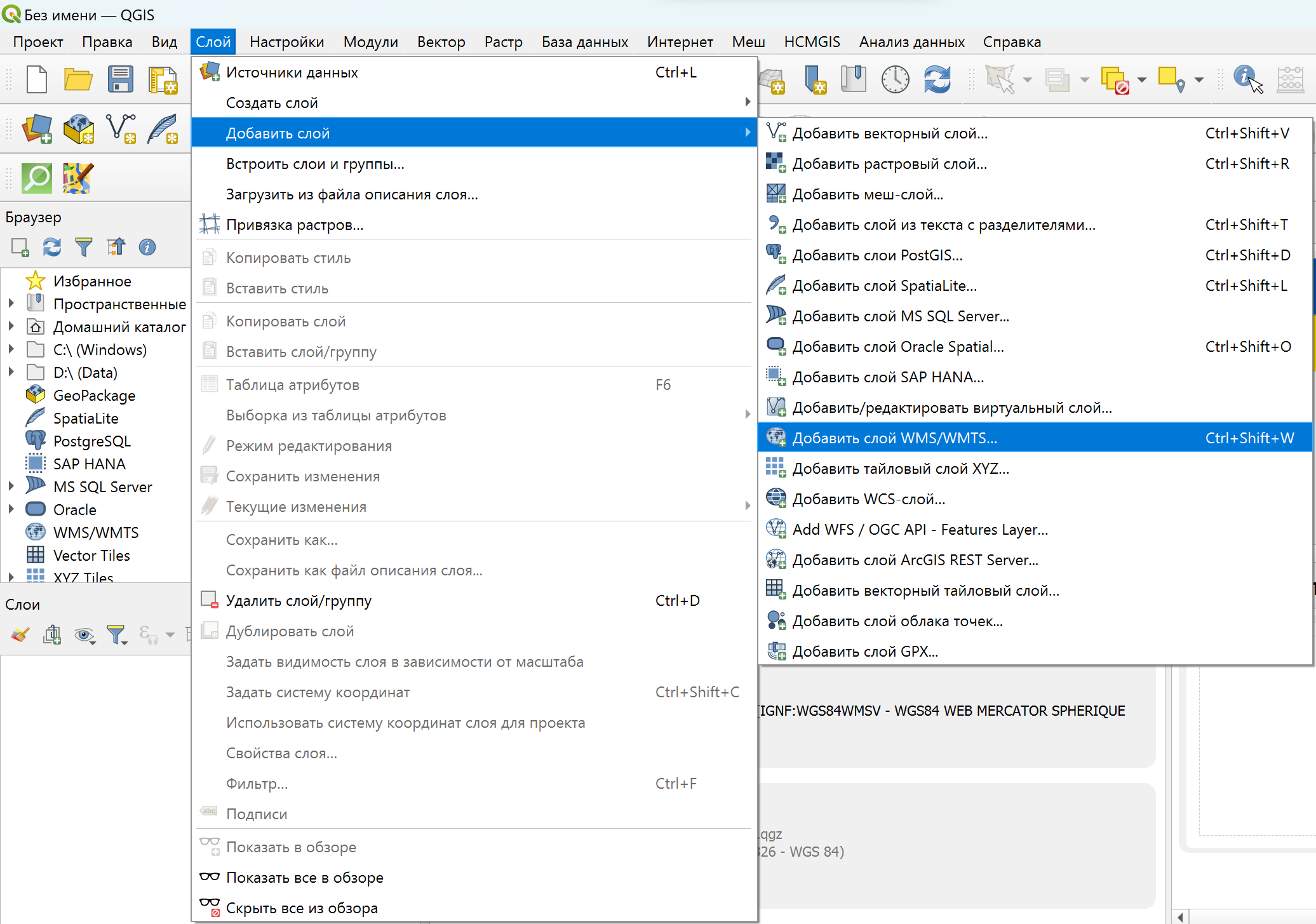
Task: Click the New SpatiaLite Layer feather icon
Action: pyautogui.click(x=163, y=129)
